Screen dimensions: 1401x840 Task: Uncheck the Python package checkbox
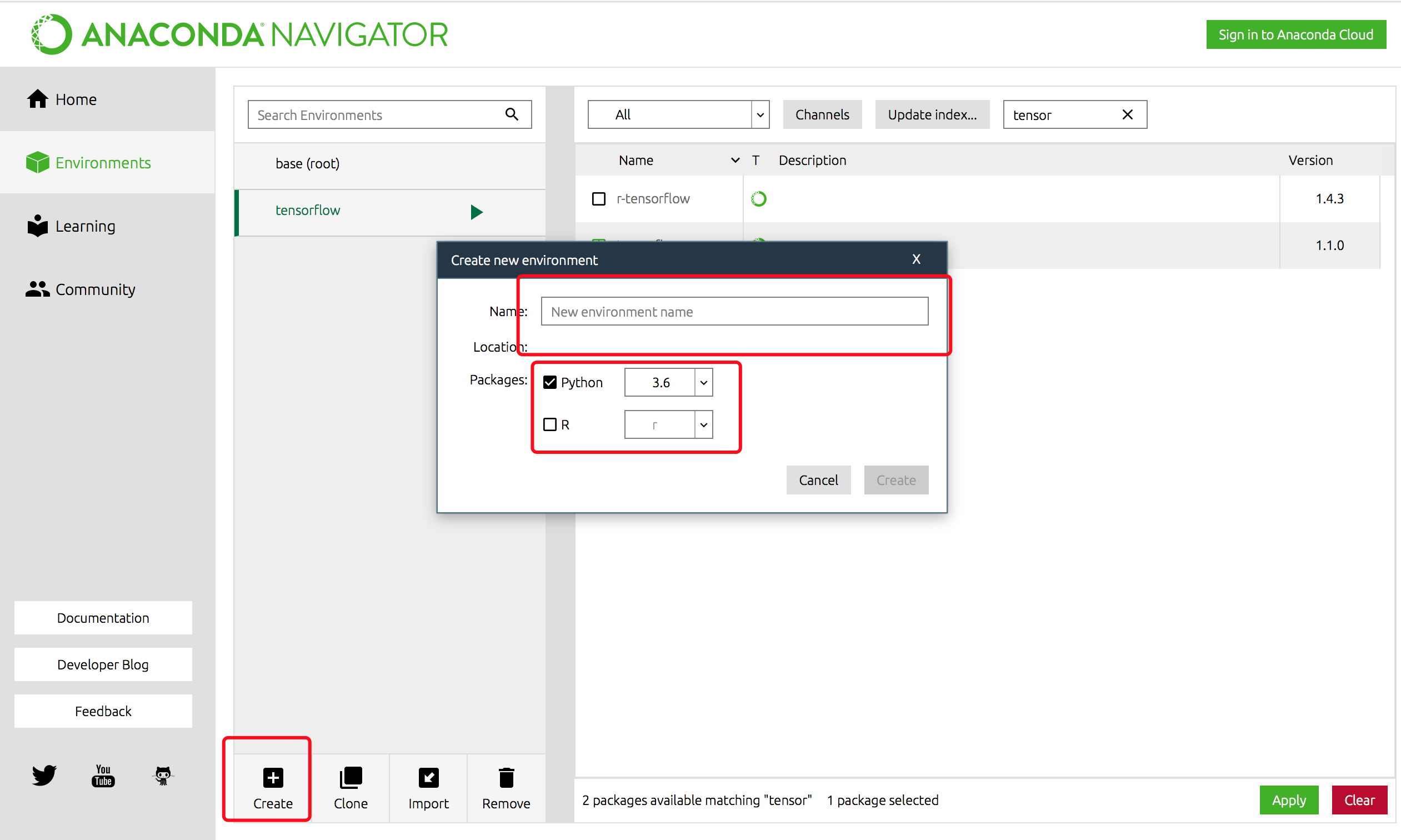549,382
